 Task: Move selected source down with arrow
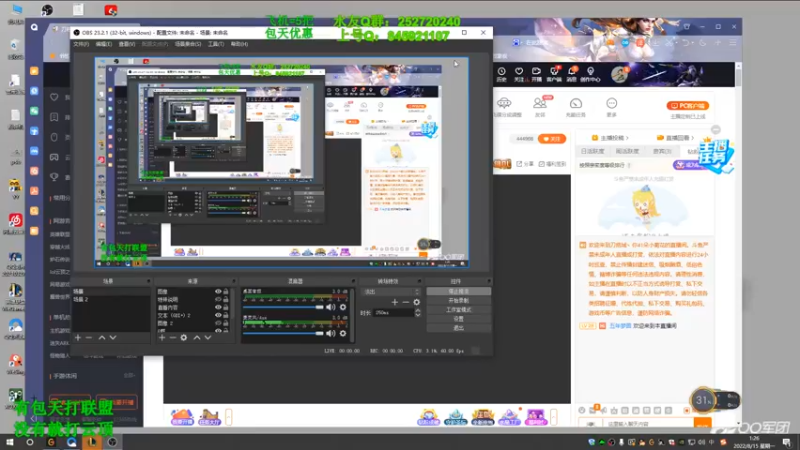[x=208, y=338]
